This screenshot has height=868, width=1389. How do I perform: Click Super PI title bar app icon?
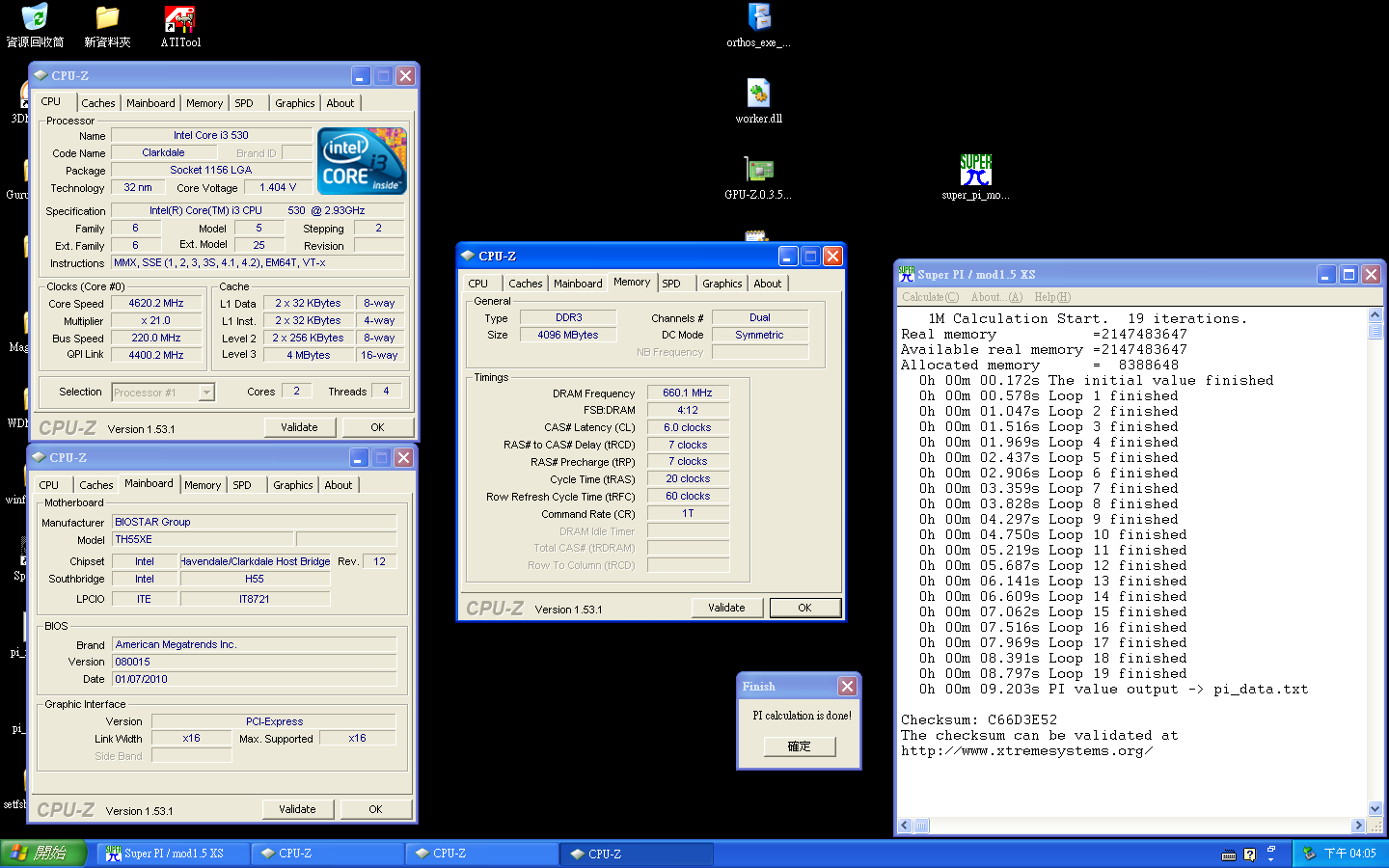[x=906, y=274]
